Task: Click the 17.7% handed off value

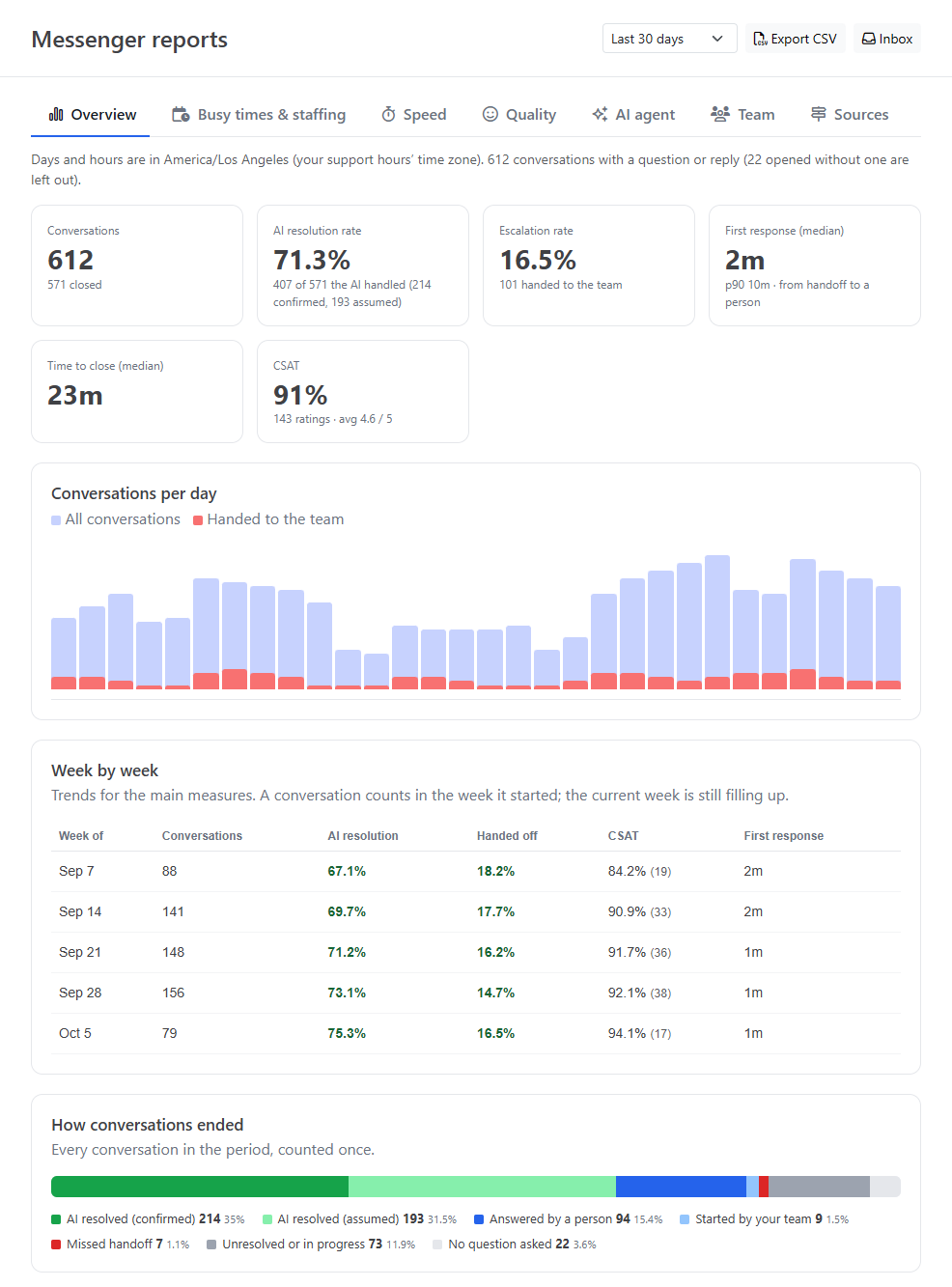Action: coord(495,911)
